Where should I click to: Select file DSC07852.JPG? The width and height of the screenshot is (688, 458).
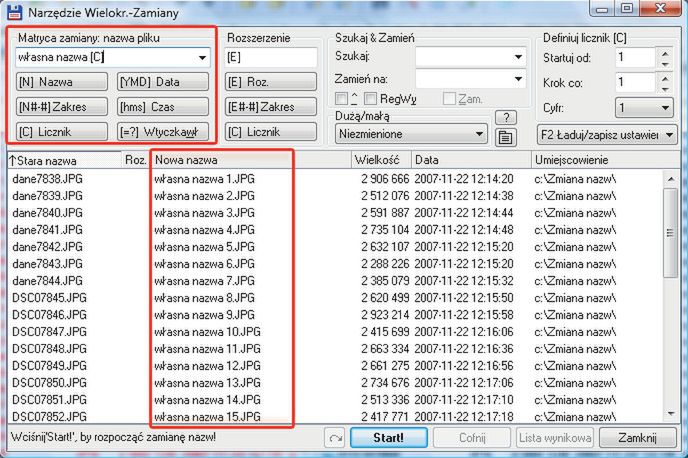pyautogui.click(x=50, y=416)
